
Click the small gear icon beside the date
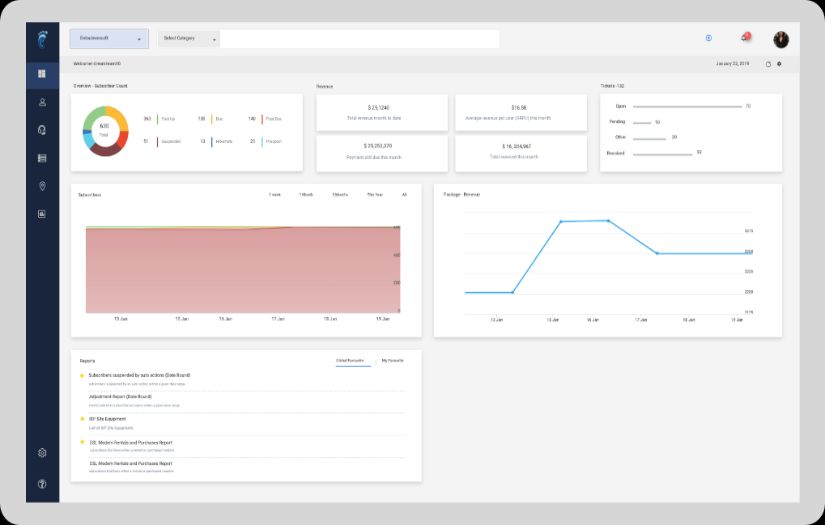tap(779, 64)
